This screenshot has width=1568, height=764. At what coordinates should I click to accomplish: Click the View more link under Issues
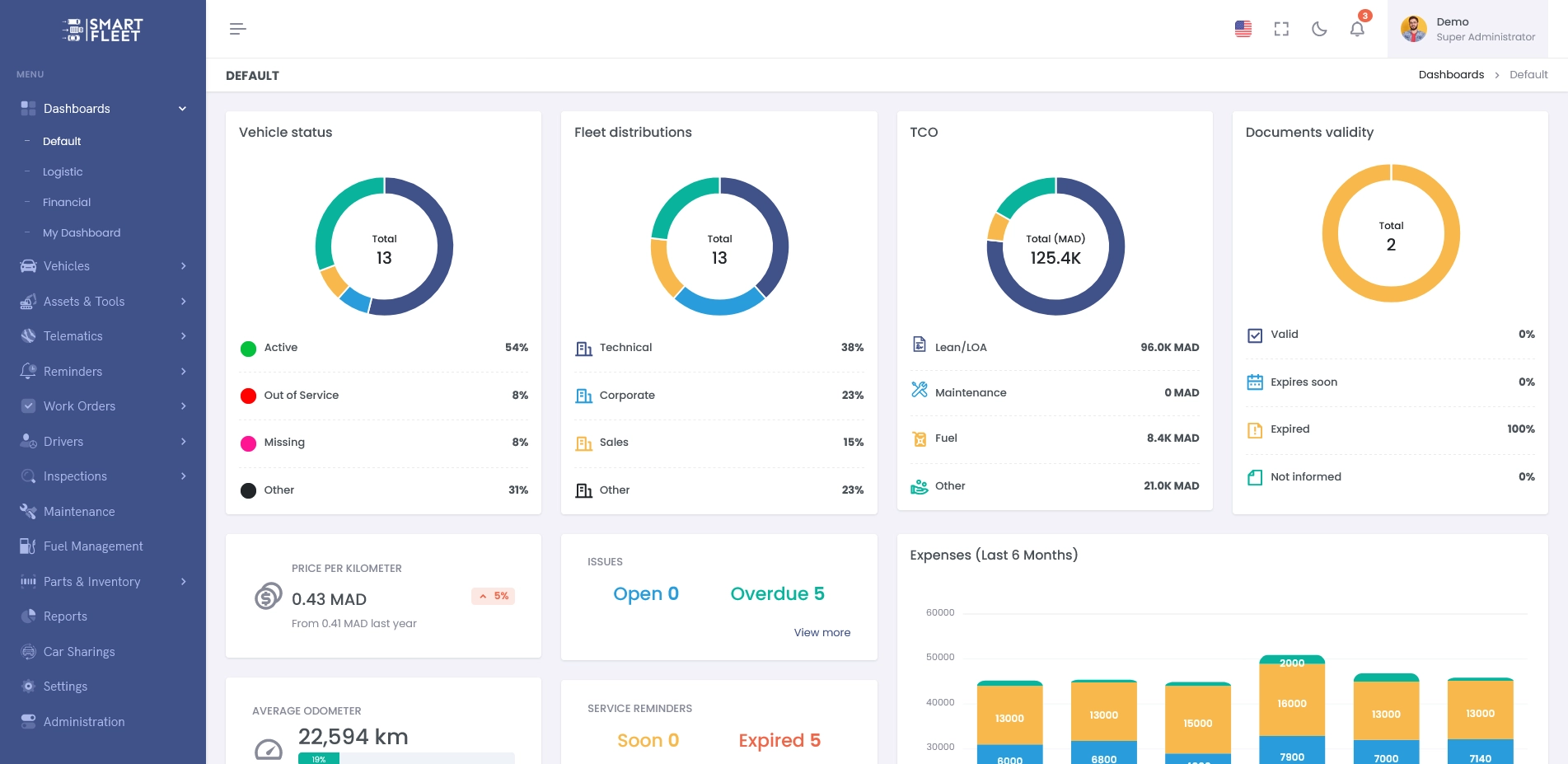[x=821, y=633]
